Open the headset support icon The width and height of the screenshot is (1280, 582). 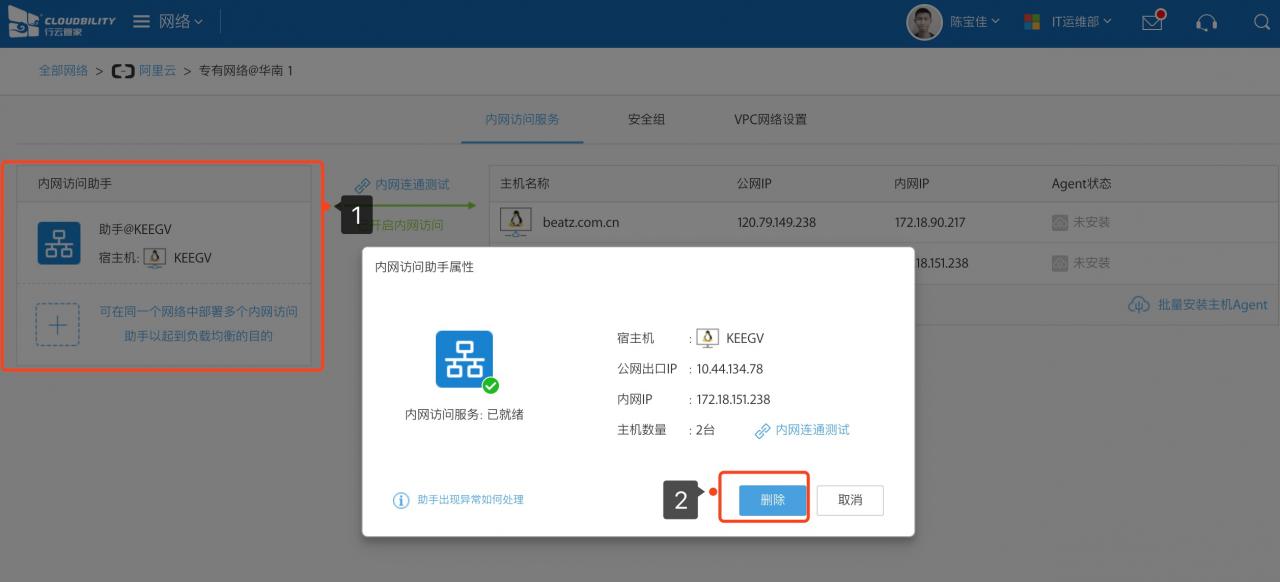click(x=1207, y=22)
